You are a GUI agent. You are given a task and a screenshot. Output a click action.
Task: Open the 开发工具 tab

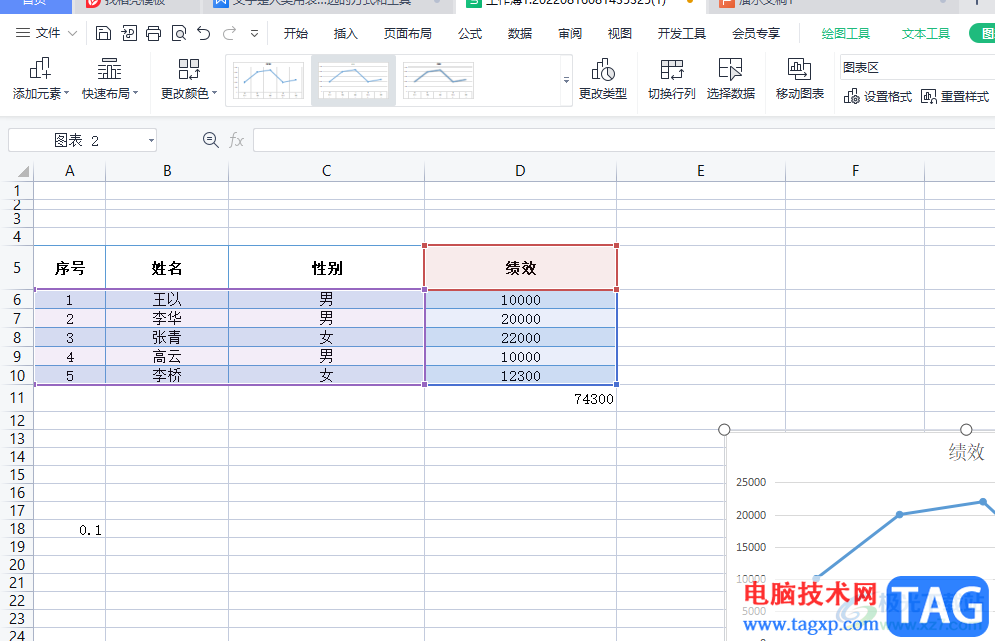(x=682, y=34)
